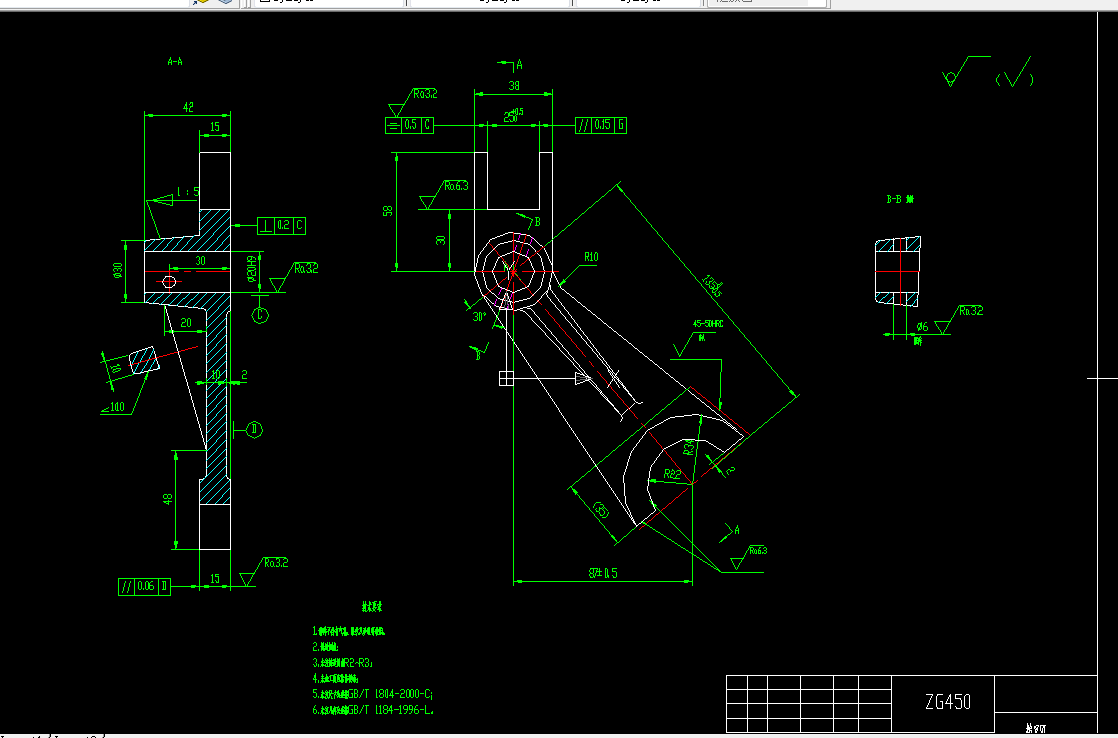Screen dimensions: 1118x738
Task: Select symmetry tolerance frame 0.5 C
Action: click(409, 125)
